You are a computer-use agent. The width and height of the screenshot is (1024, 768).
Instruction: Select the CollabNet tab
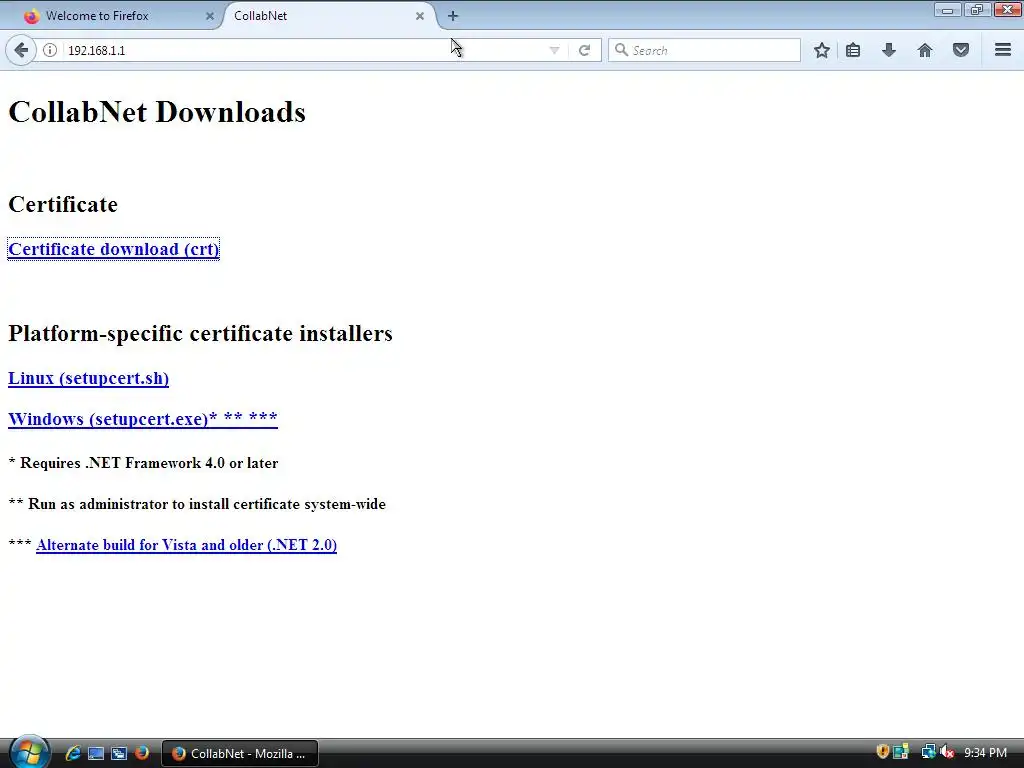click(x=327, y=16)
